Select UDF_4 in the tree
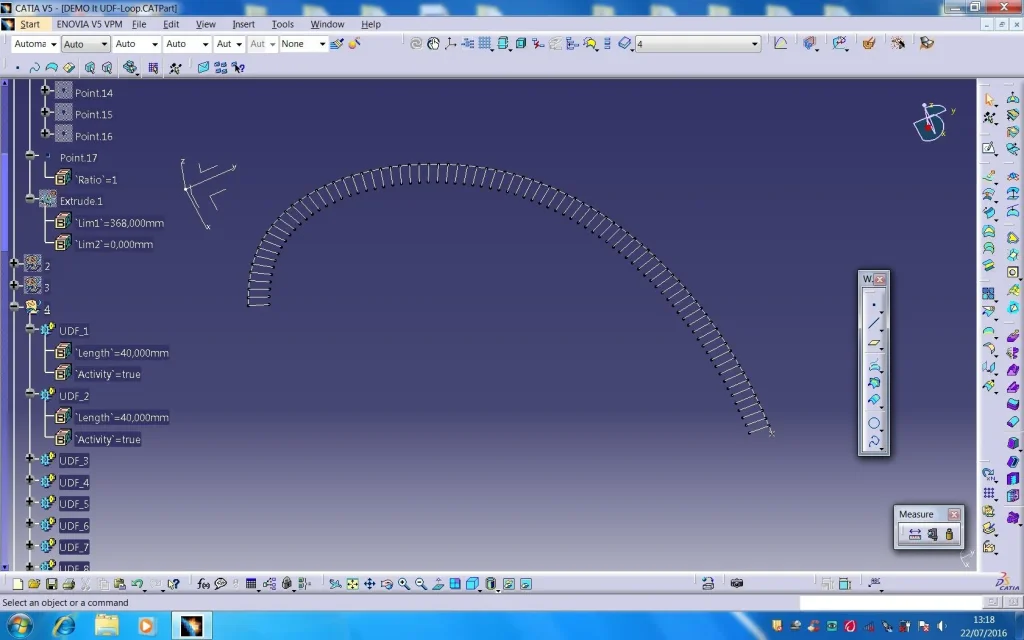The height and width of the screenshot is (640, 1024). click(74, 483)
